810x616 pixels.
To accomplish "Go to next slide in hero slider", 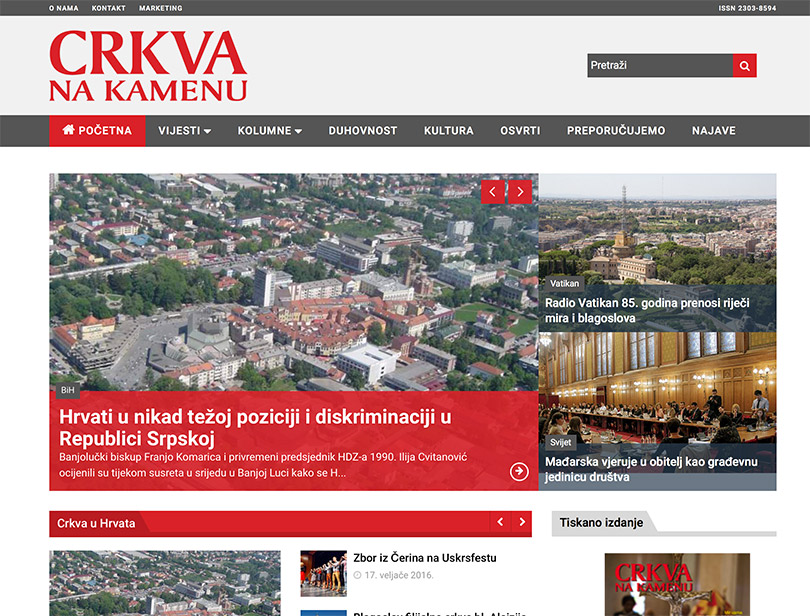I will [520, 192].
